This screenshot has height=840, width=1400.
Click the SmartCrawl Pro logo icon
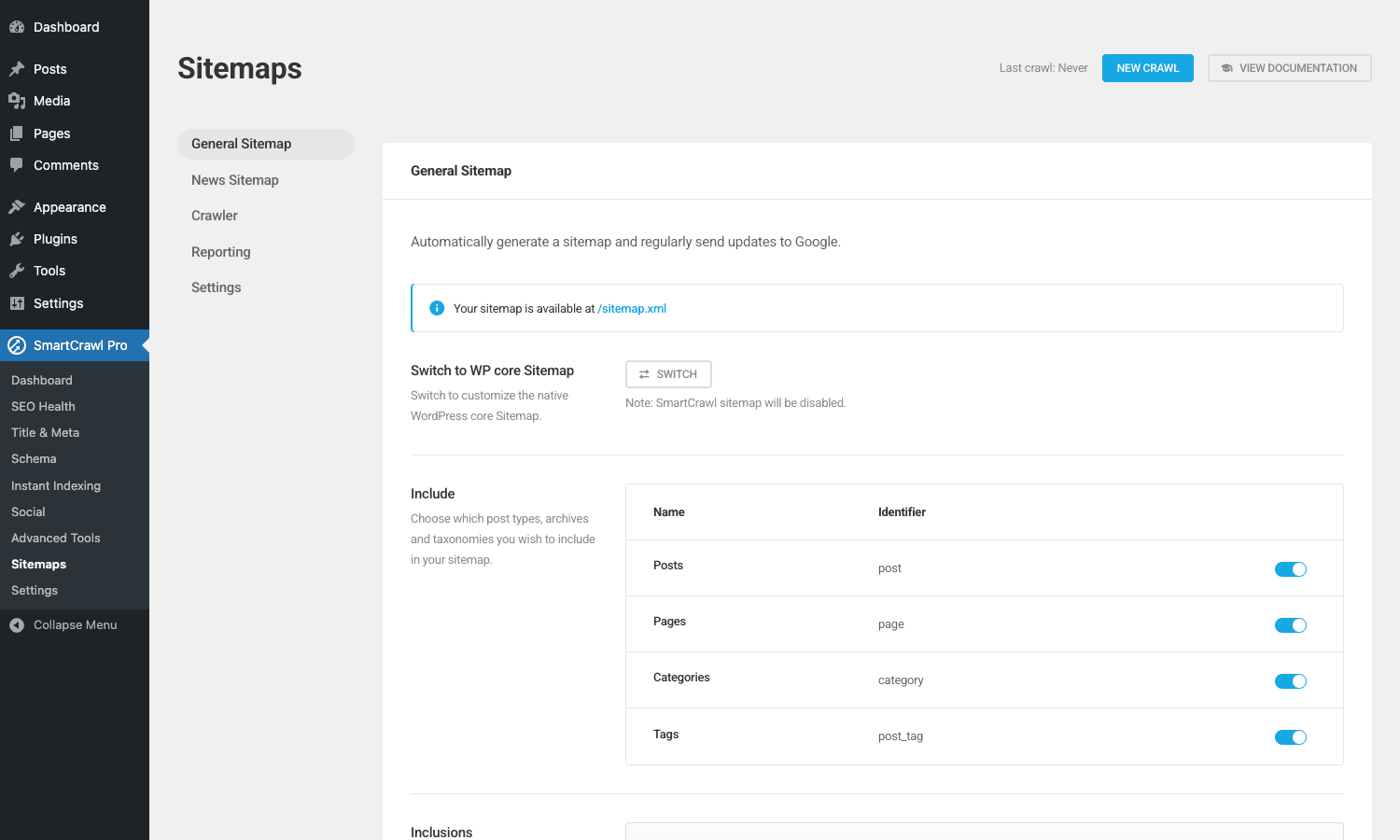tap(17, 345)
